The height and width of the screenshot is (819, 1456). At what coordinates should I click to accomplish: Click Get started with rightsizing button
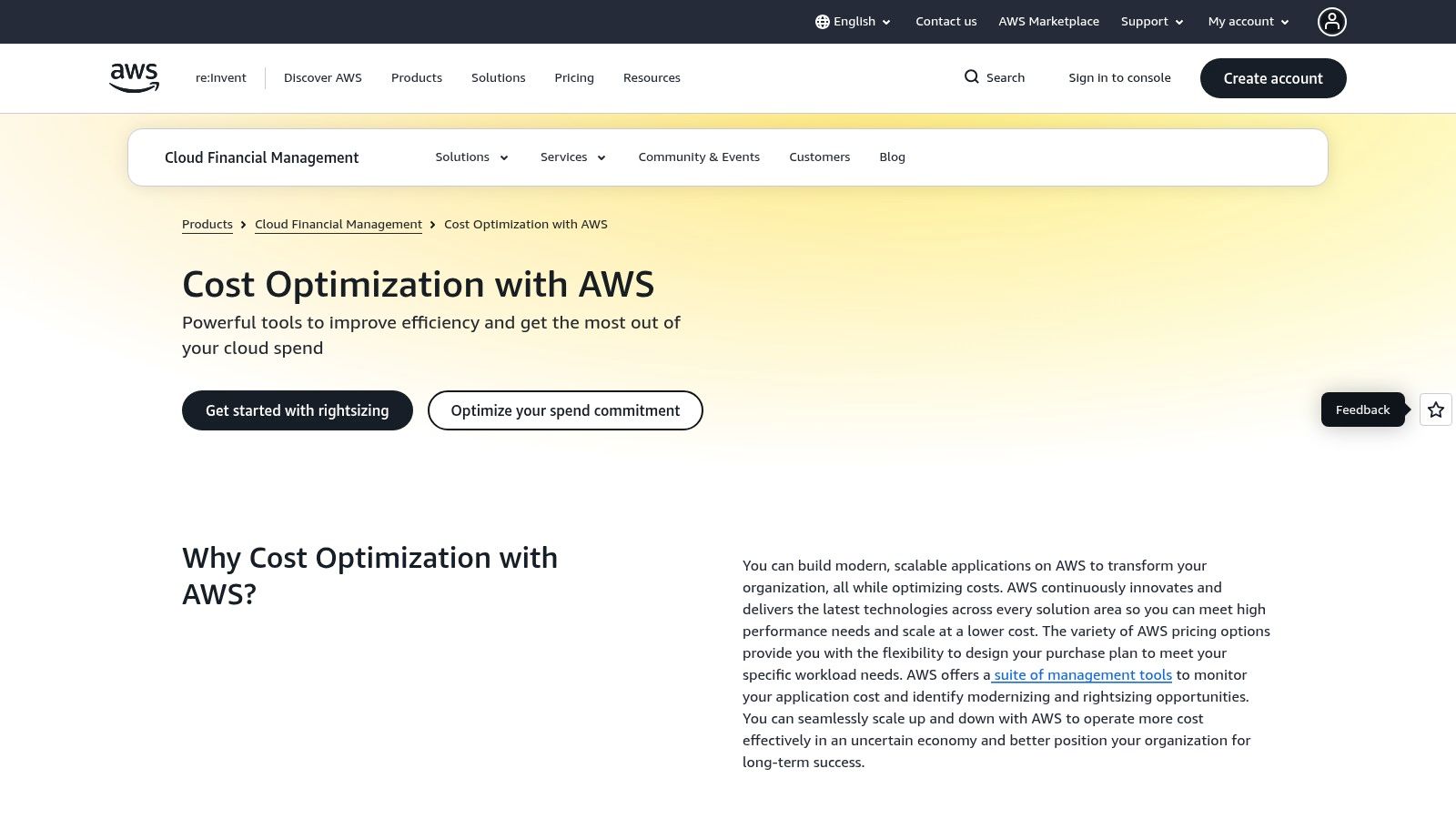click(x=298, y=410)
